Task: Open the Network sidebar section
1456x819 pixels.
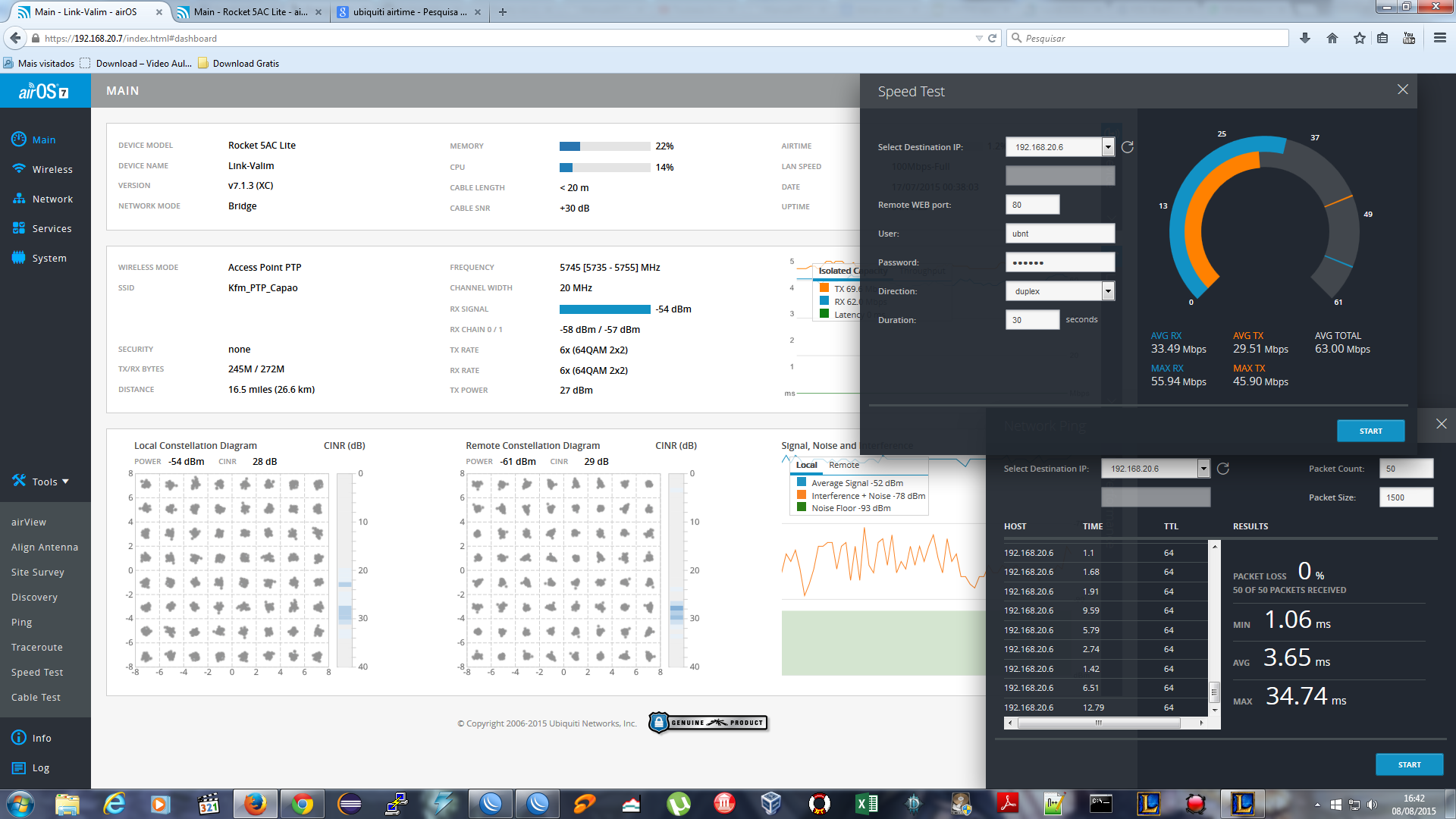Action: pyautogui.click(x=52, y=199)
